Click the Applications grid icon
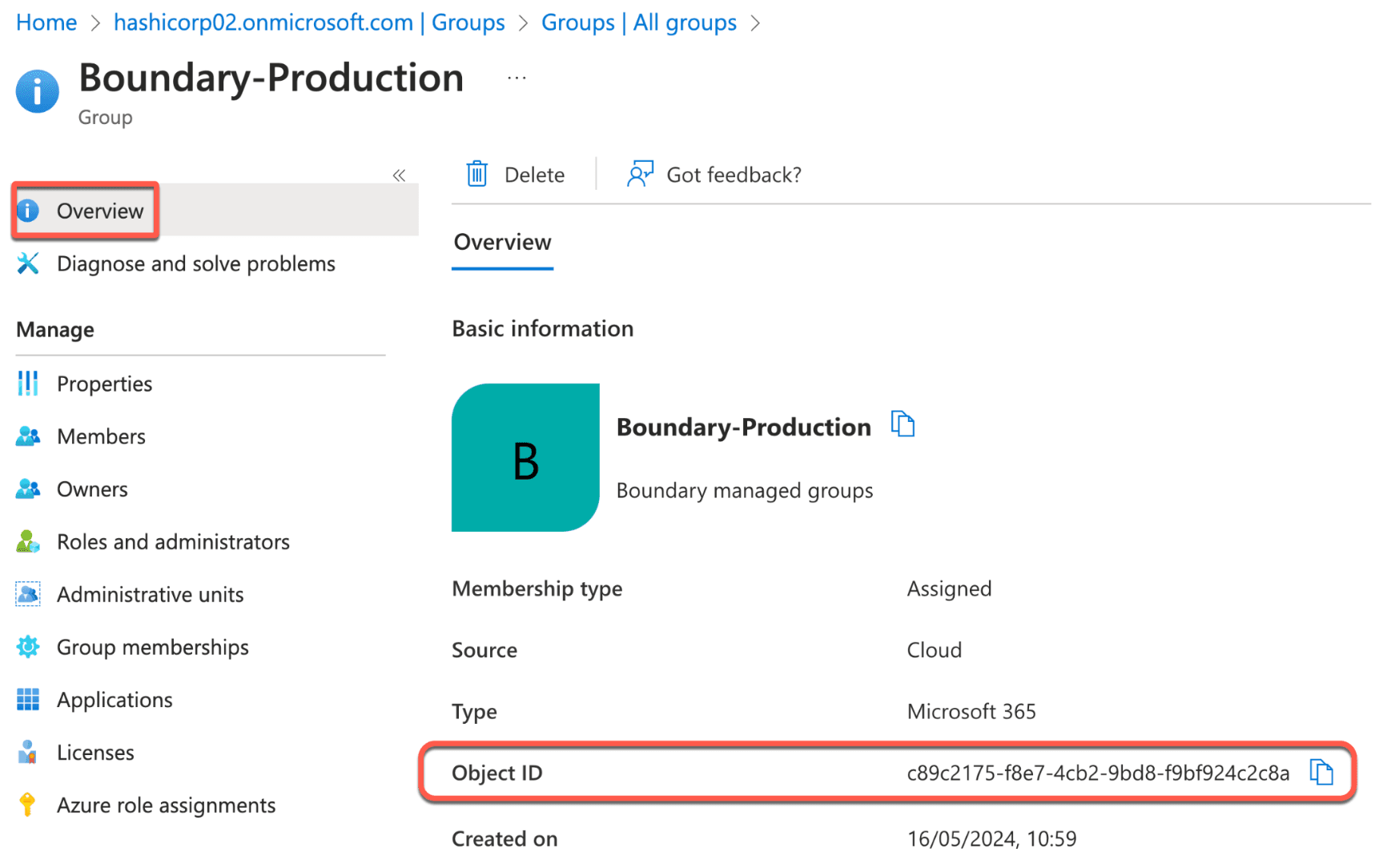Screen dimensions: 1387x868 pos(28,700)
